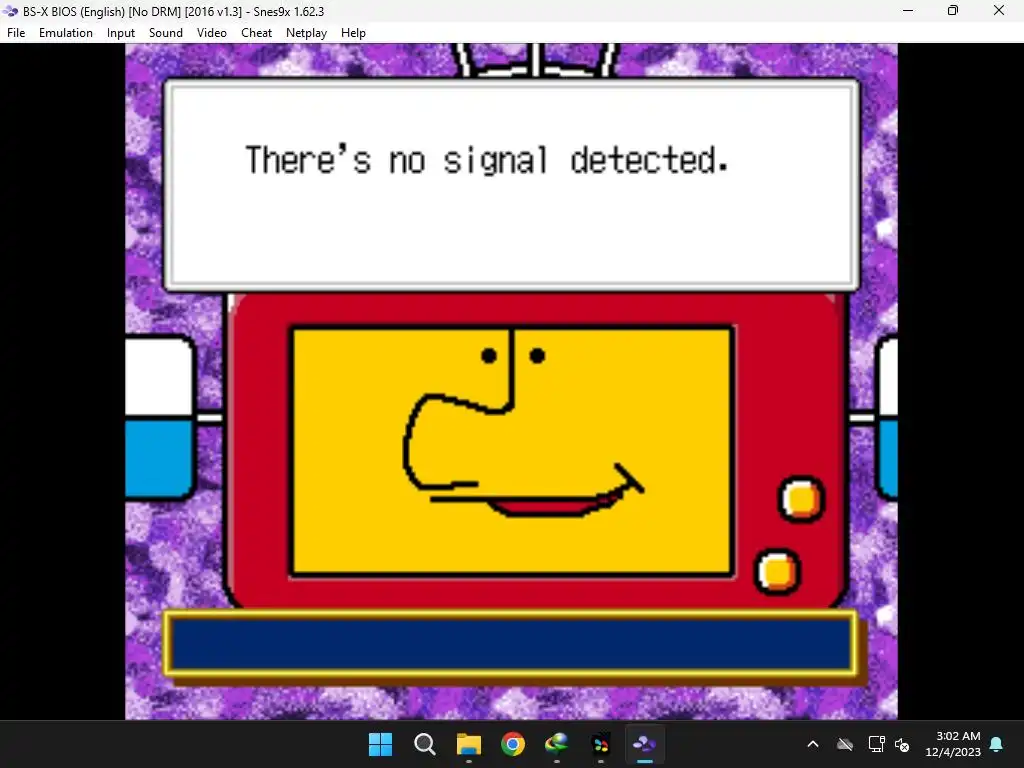Open the black colorful app icon on the taskbar

coord(601,744)
